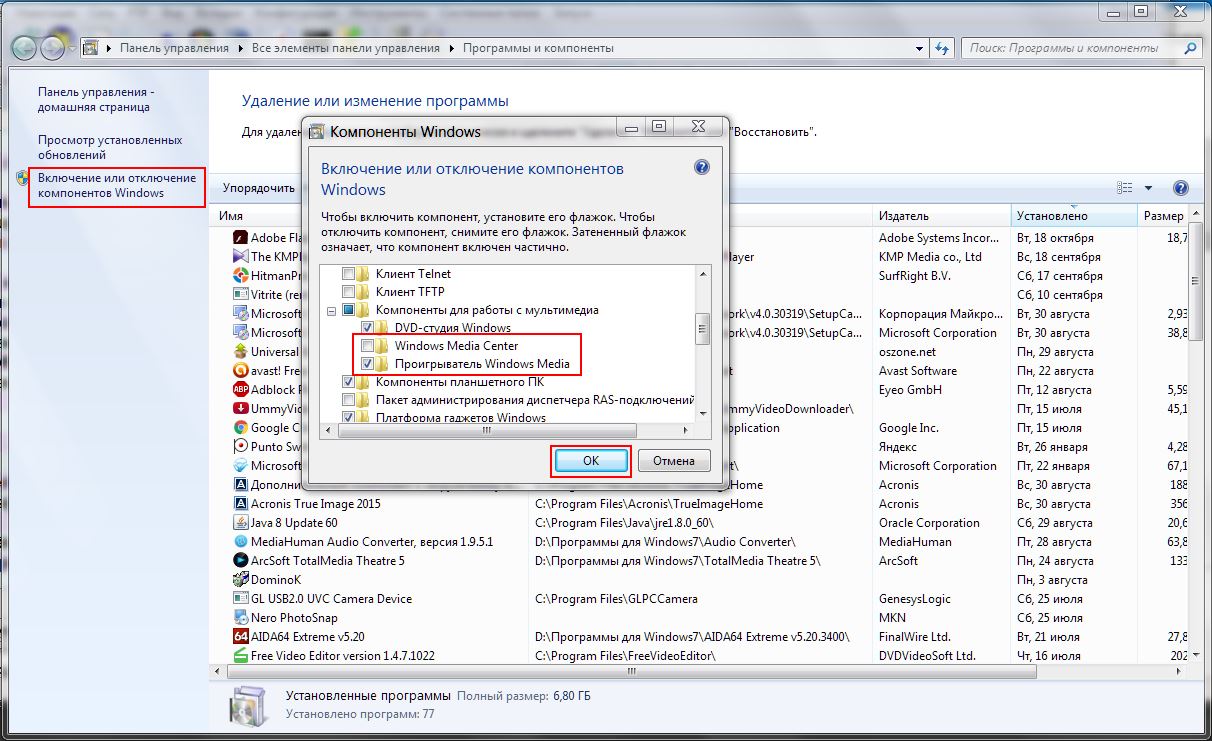Go back with the Explorer back arrow
The width and height of the screenshot is (1212, 741).
pos(24,47)
